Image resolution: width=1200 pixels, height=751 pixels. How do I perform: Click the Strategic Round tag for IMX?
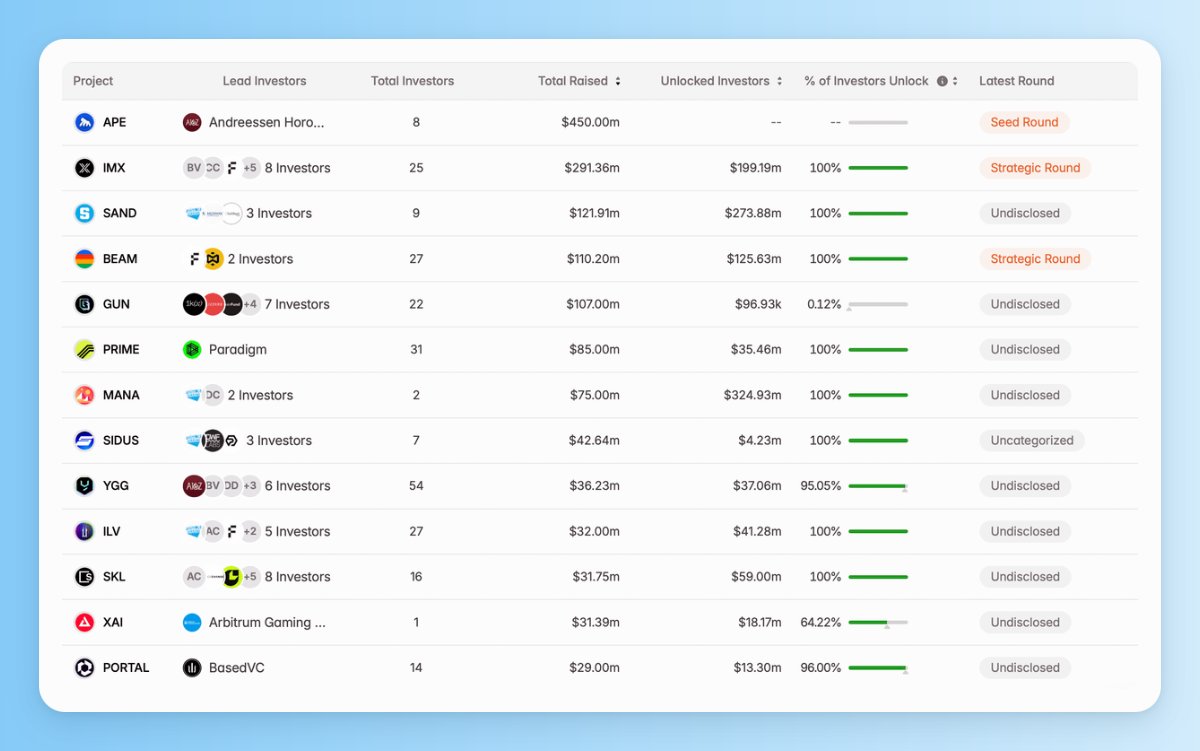pos(1035,168)
